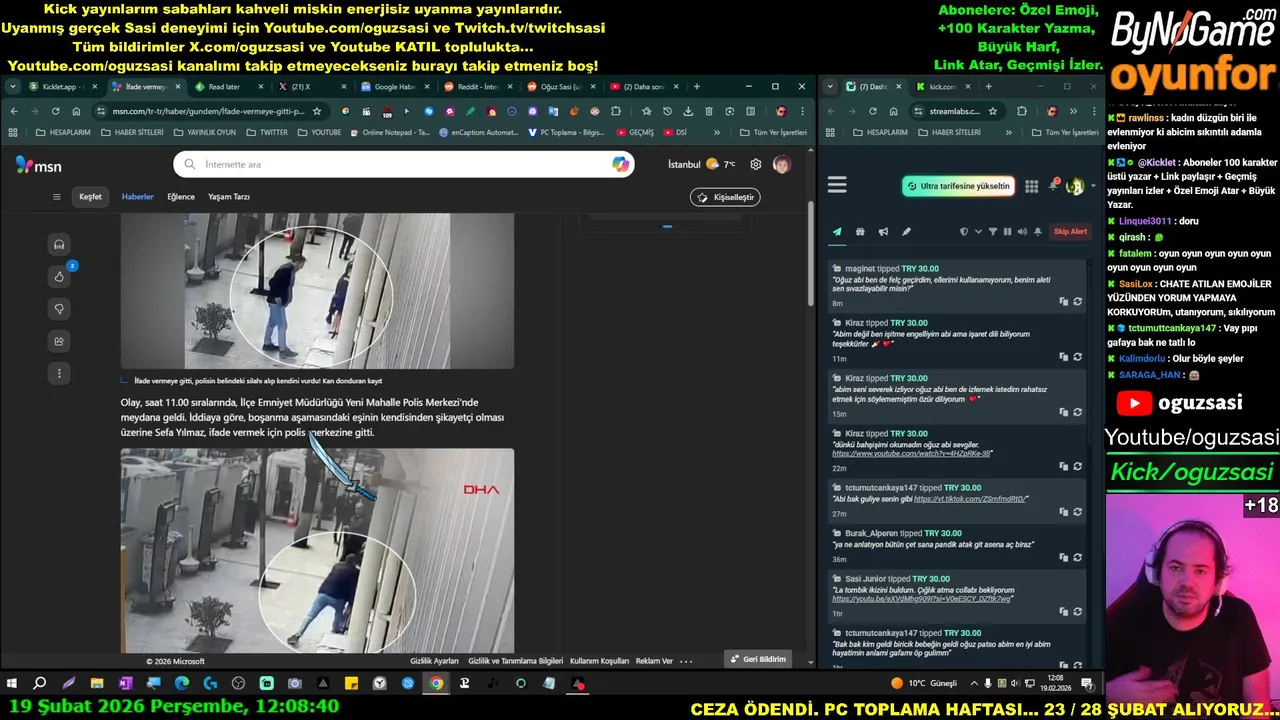Open Streamlabs apps grid icon
The height and width of the screenshot is (720, 1280).
[1031, 186]
